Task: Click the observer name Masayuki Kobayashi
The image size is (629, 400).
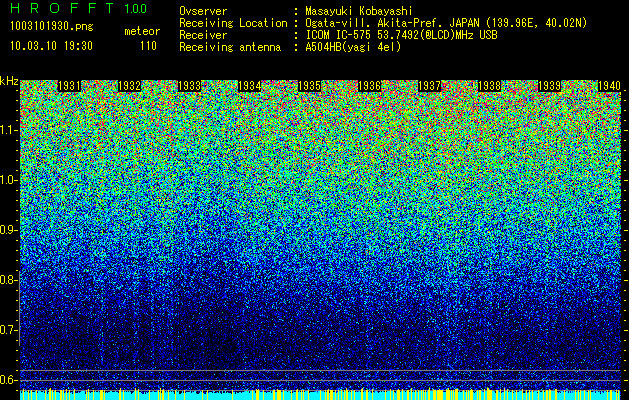Action: point(359,11)
